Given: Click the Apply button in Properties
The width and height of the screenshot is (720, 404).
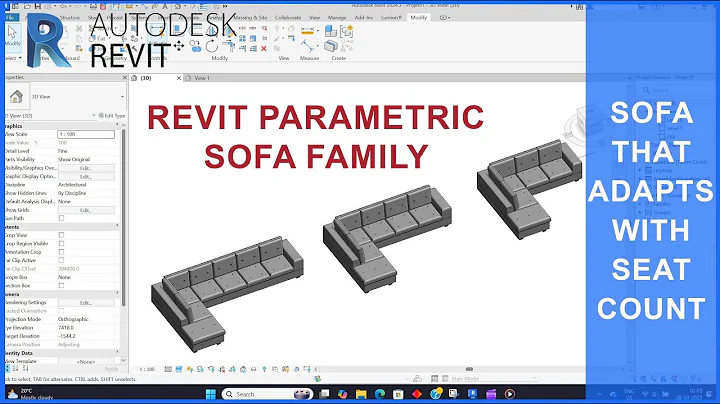Looking at the screenshot, I should click(111, 369).
